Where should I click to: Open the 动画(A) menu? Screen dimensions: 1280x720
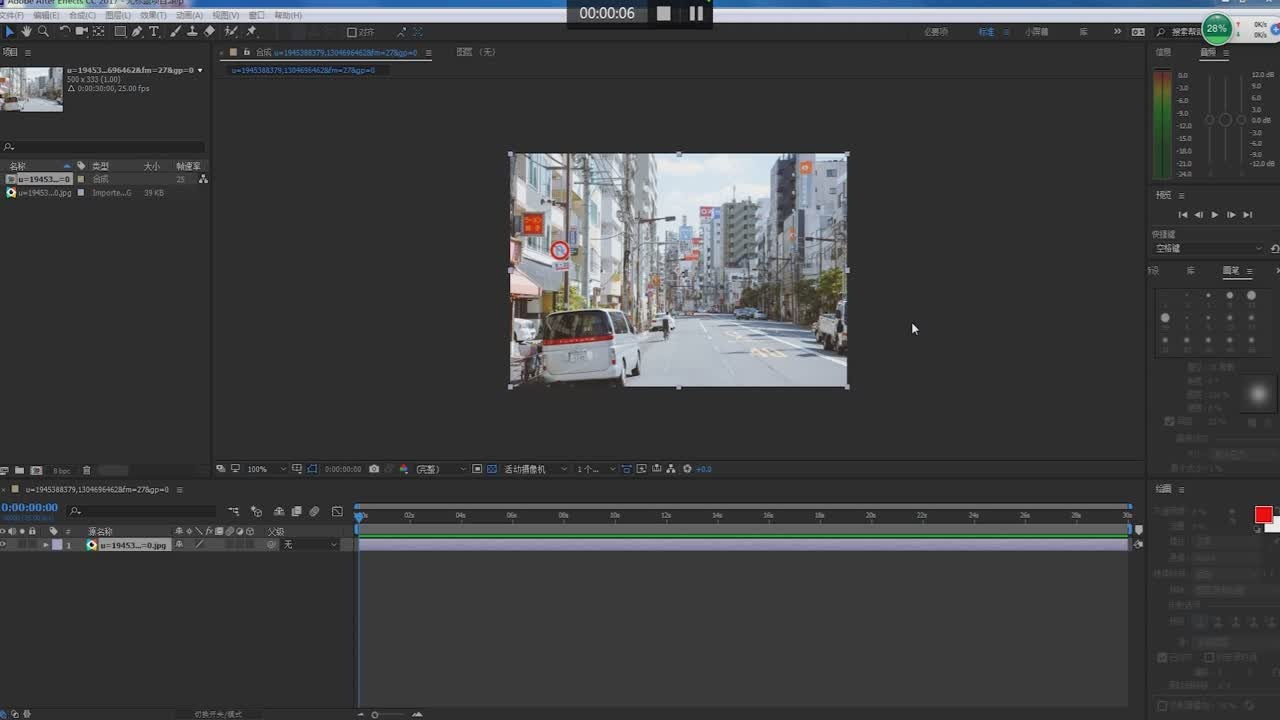(189, 16)
